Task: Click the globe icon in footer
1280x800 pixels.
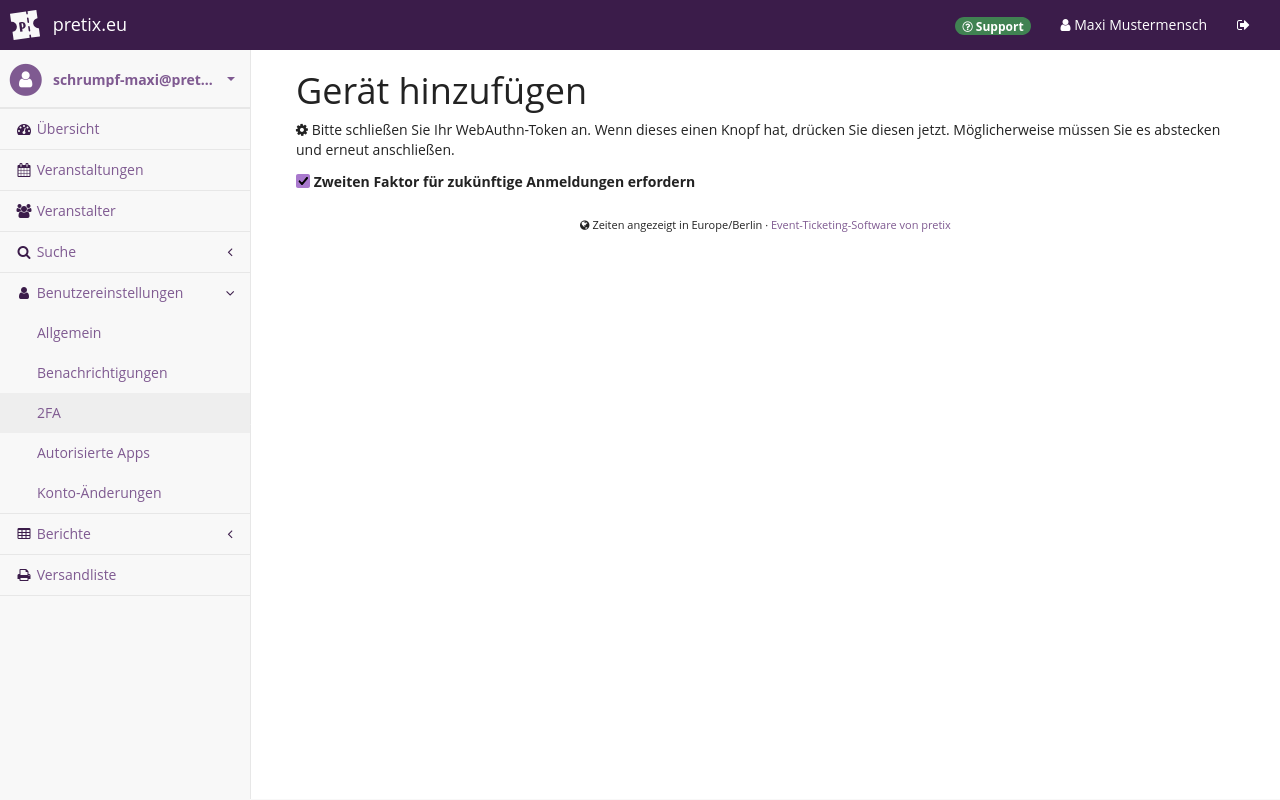Action: pos(585,225)
